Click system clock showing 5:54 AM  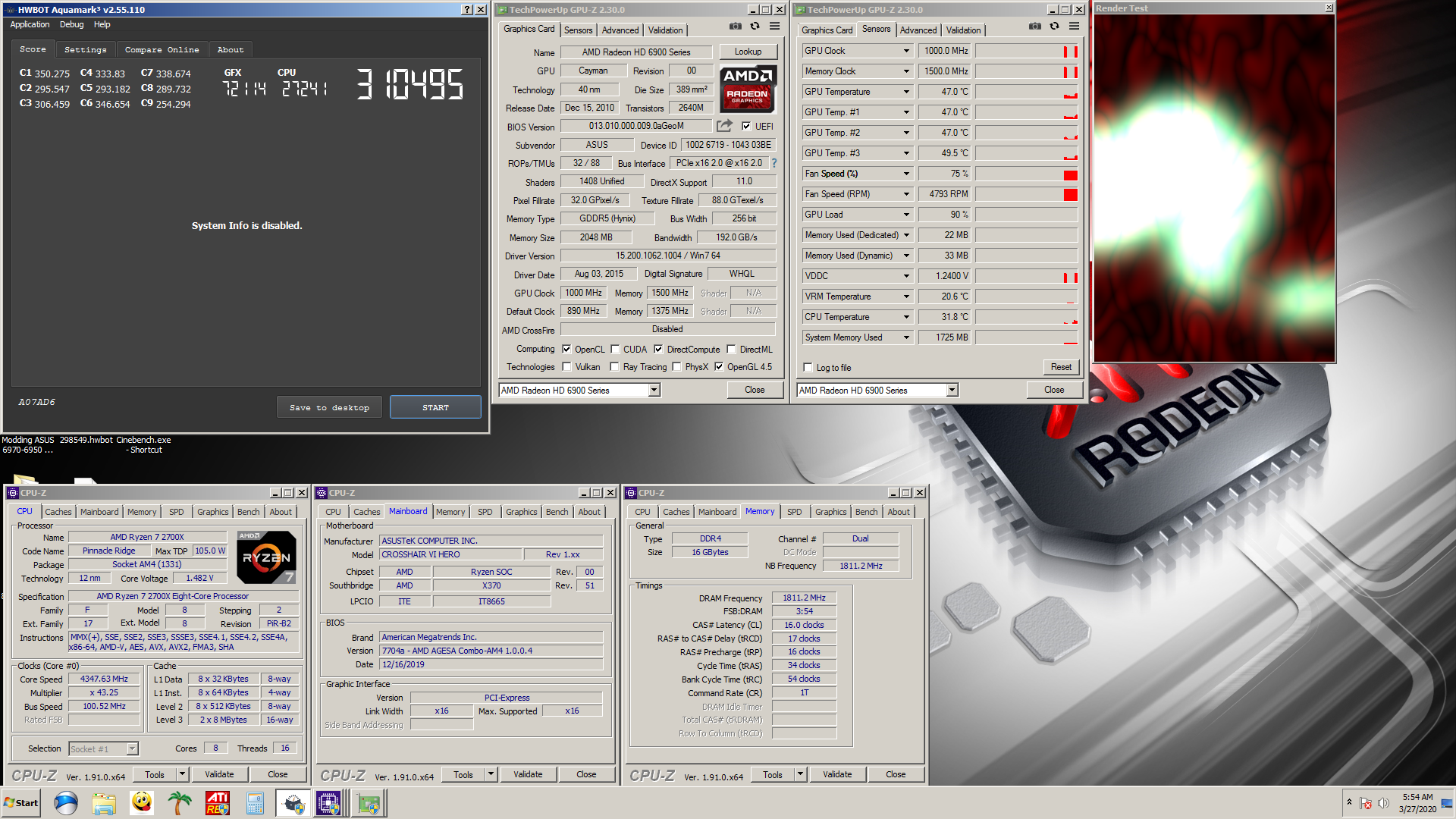point(1417,797)
